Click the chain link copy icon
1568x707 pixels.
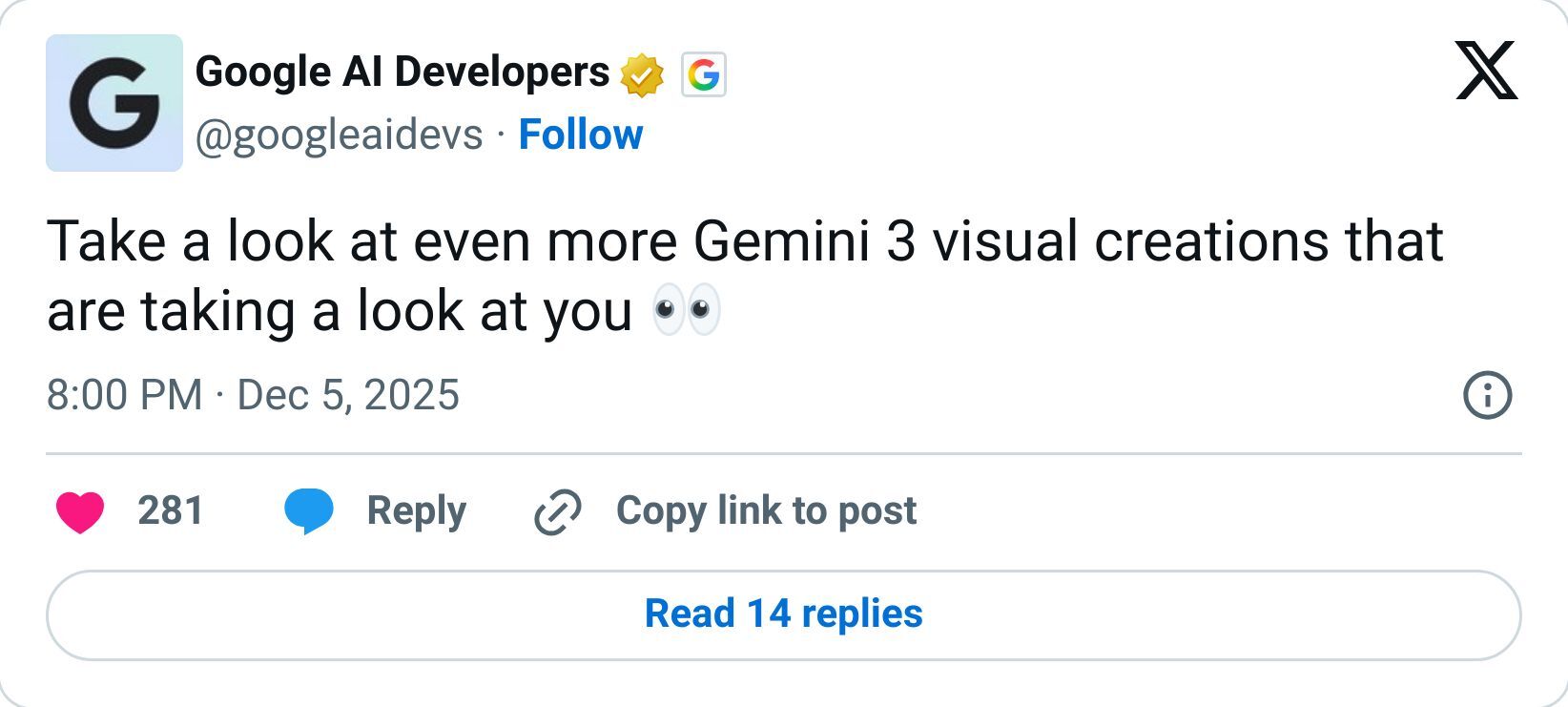pos(558,512)
